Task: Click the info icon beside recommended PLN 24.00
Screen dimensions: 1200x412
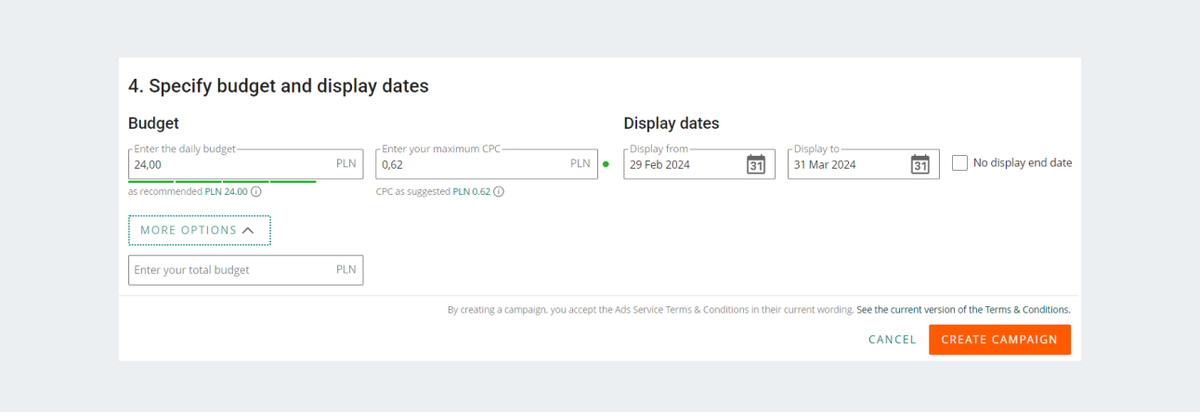Action: [x=256, y=191]
